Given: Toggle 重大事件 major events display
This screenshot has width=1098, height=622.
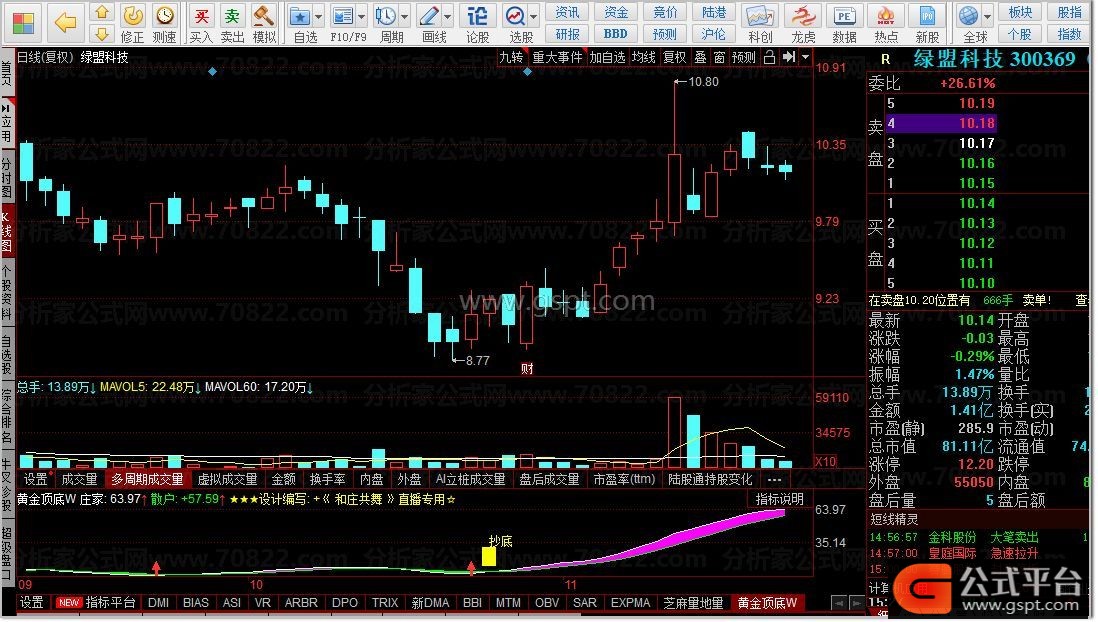Looking at the screenshot, I should point(557,57).
